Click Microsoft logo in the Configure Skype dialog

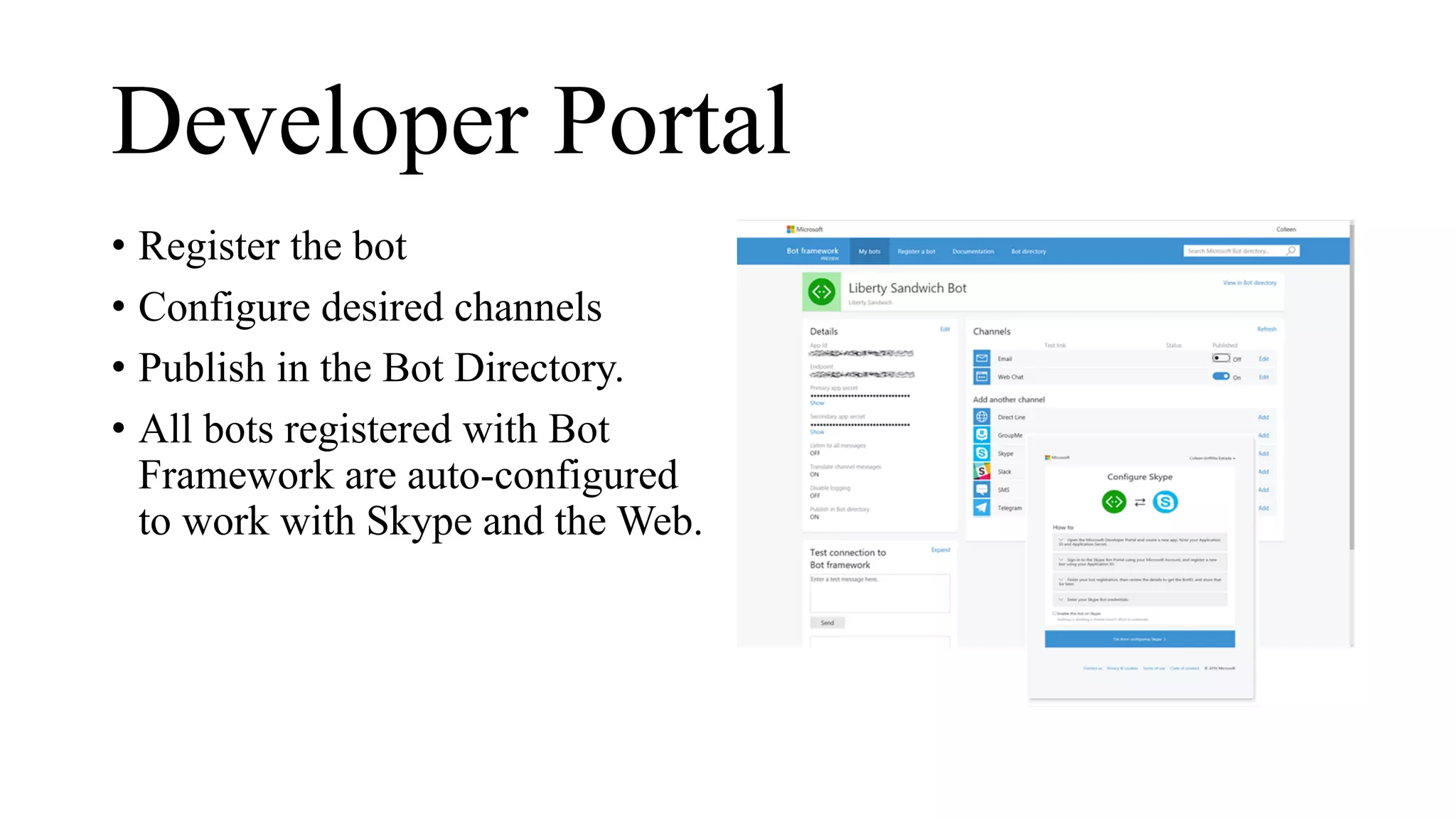coord(1057,458)
